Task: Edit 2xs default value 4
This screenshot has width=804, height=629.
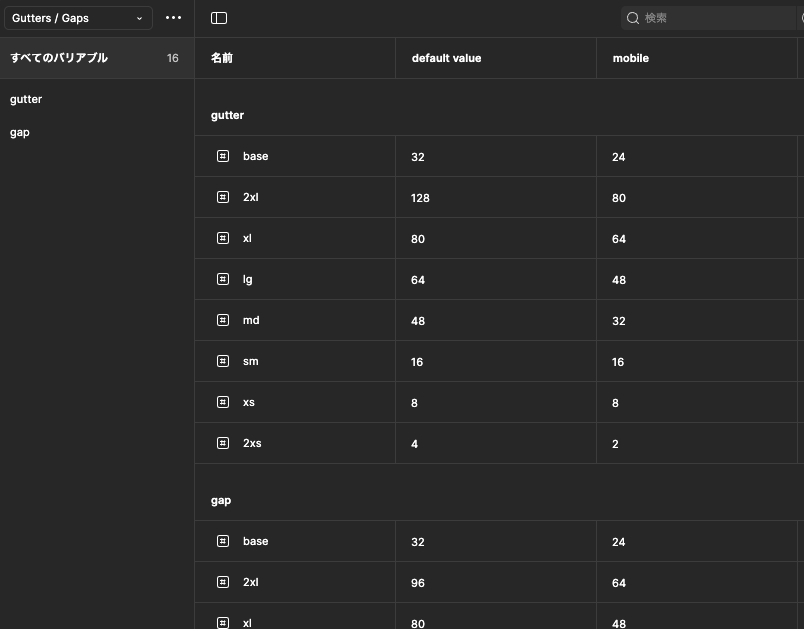Action: [414, 444]
